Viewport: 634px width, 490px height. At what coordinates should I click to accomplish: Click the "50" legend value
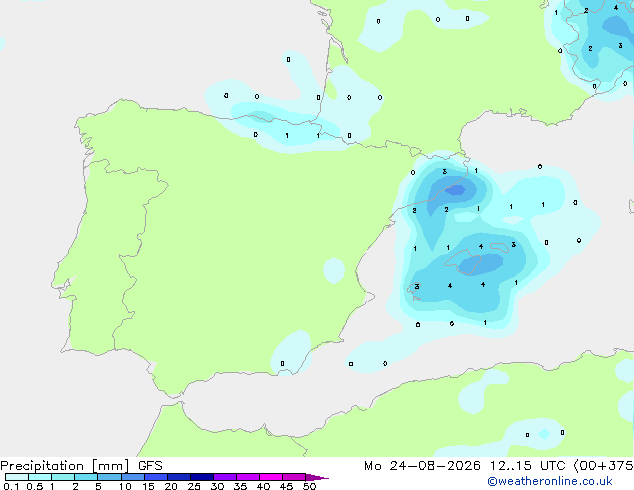coord(309,486)
